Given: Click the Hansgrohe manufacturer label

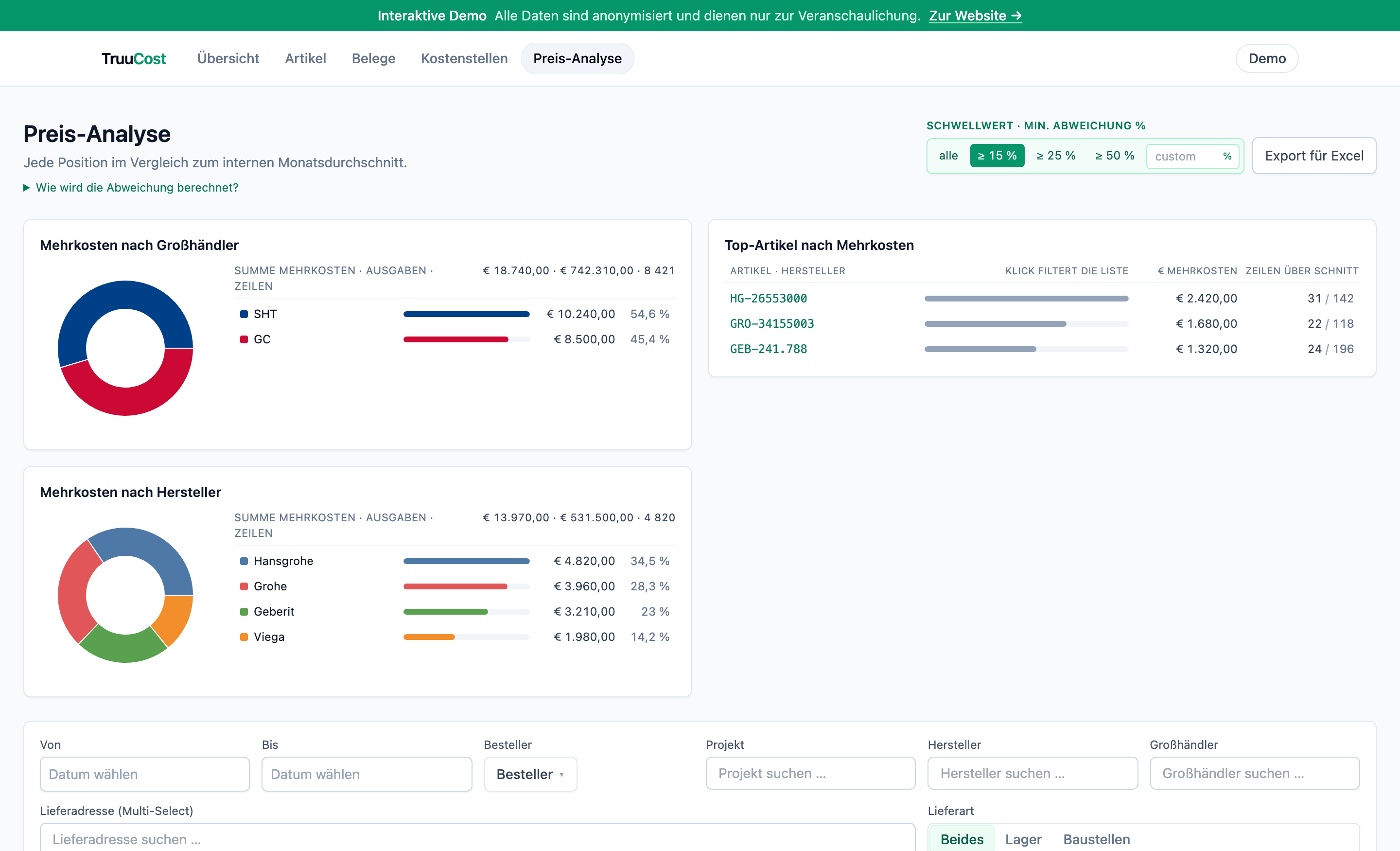Looking at the screenshot, I should pyautogui.click(x=283, y=561).
